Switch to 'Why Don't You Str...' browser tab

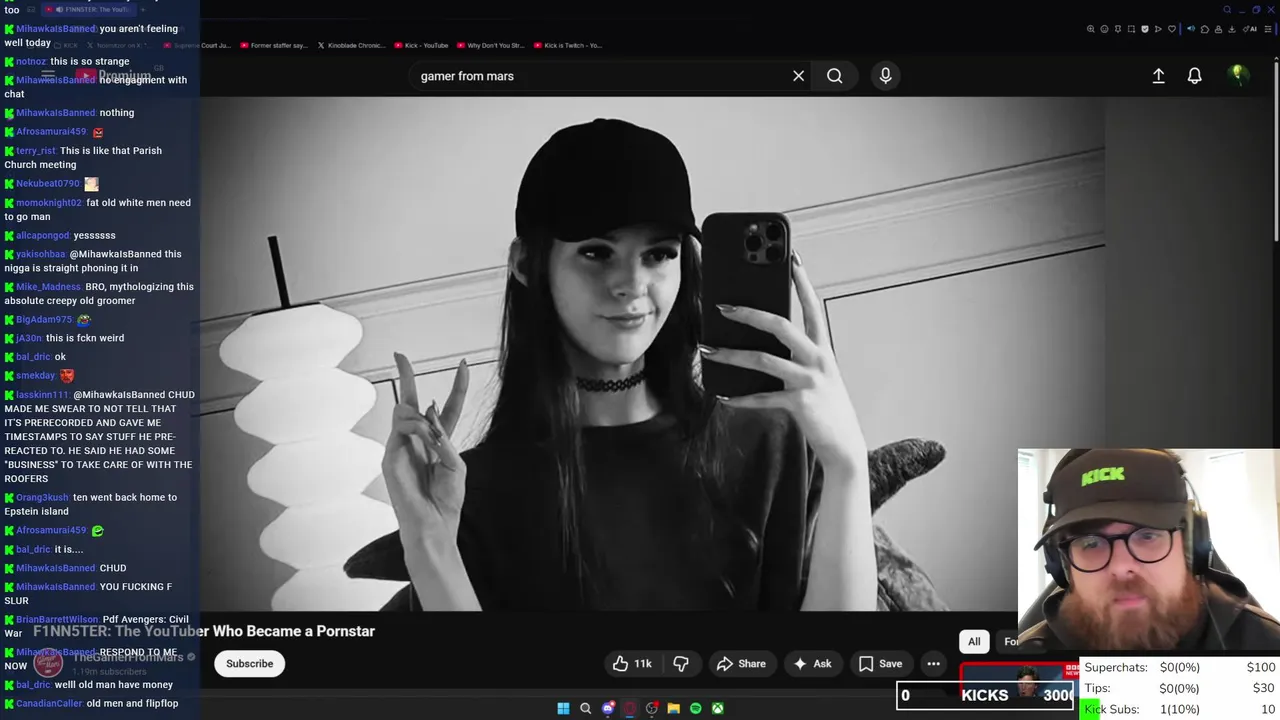pyautogui.click(x=491, y=45)
